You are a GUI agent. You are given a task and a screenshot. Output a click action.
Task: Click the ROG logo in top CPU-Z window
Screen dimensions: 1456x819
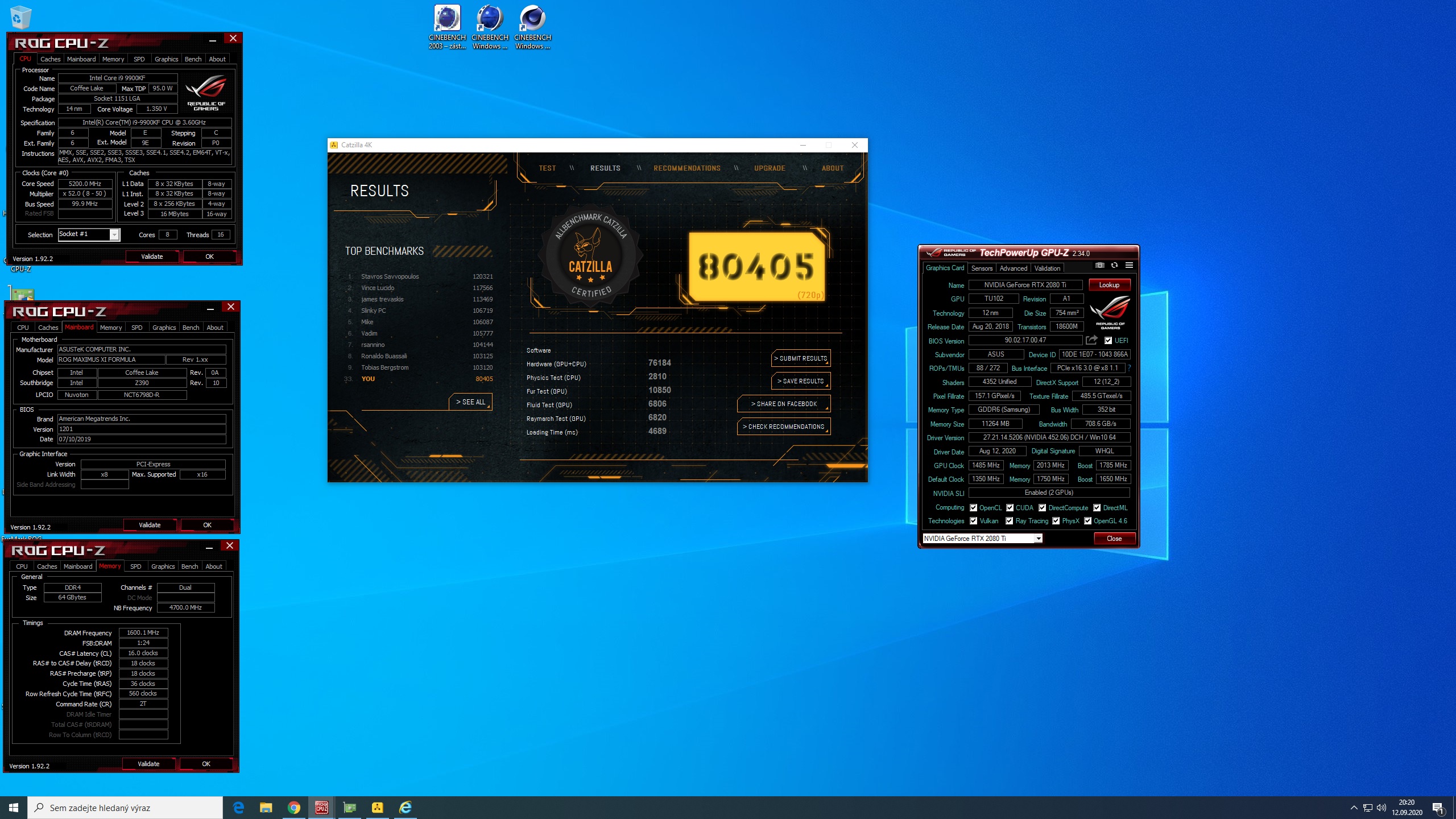click(206, 93)
